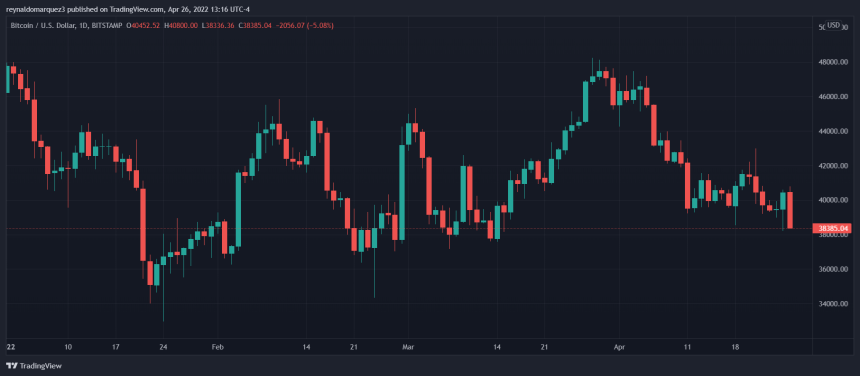The image size is (860, 376).
Task: Click the 36000.00 price axis label
Action: point(833,270)
